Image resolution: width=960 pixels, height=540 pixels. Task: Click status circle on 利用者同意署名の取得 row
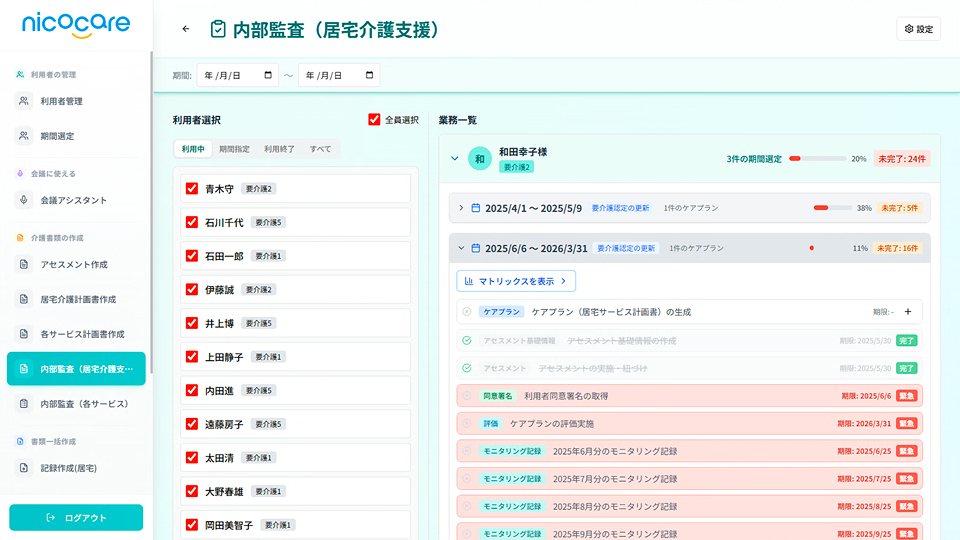coord(467,396)
